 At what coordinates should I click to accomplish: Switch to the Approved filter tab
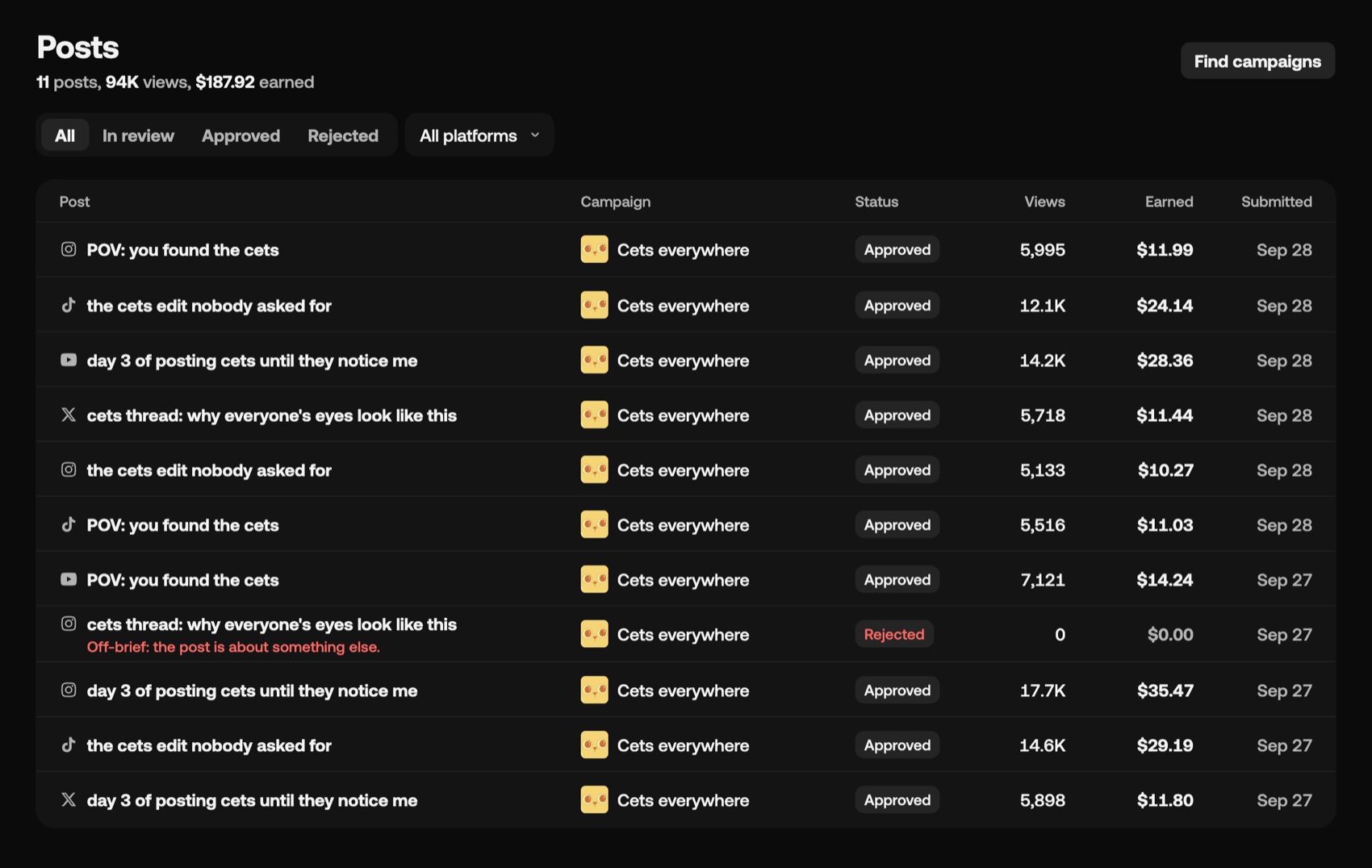(241, 136)
